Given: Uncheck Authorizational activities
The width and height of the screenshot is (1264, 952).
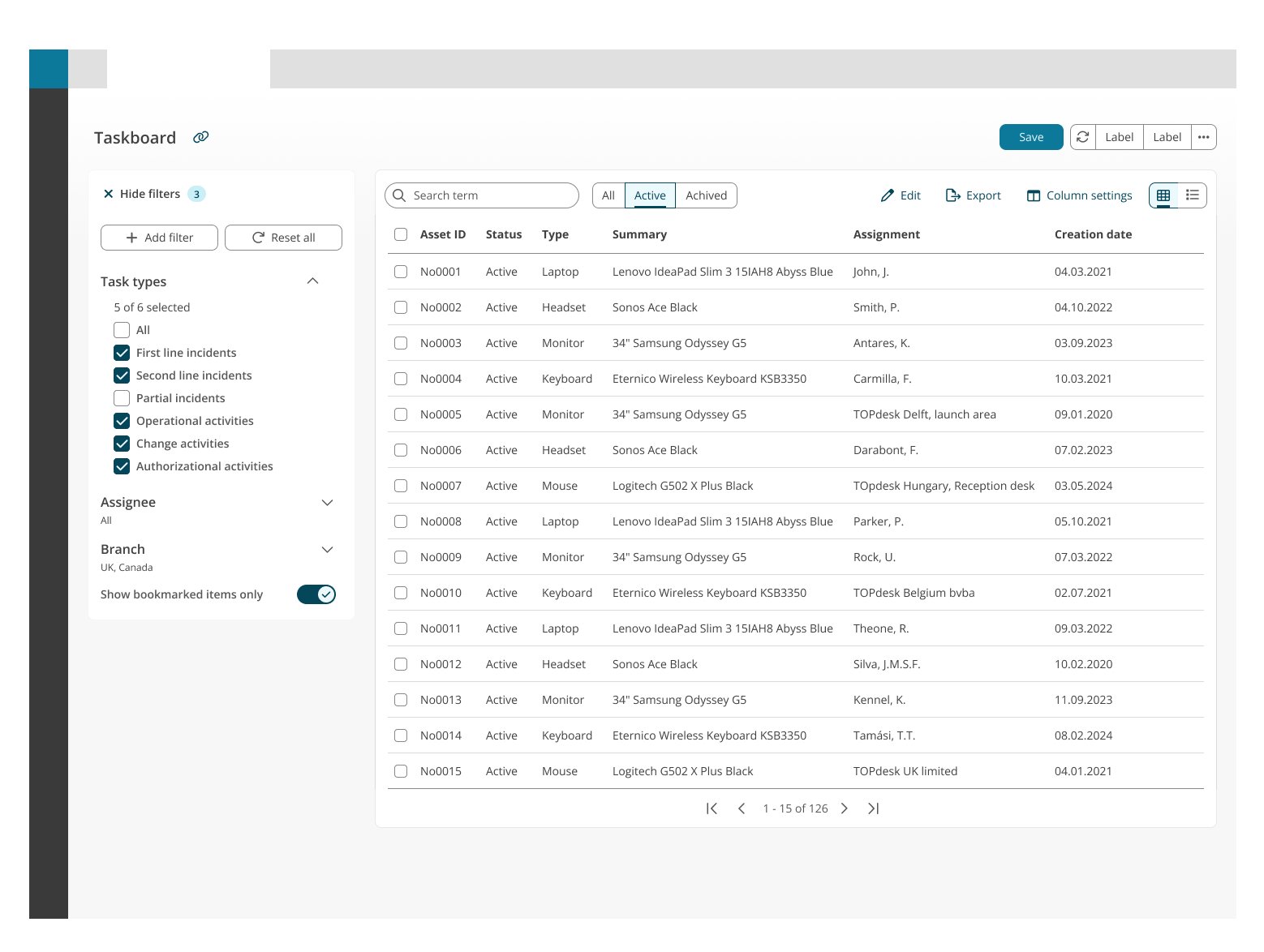Looking at the screenshot, I should click(x=122, y=466).
